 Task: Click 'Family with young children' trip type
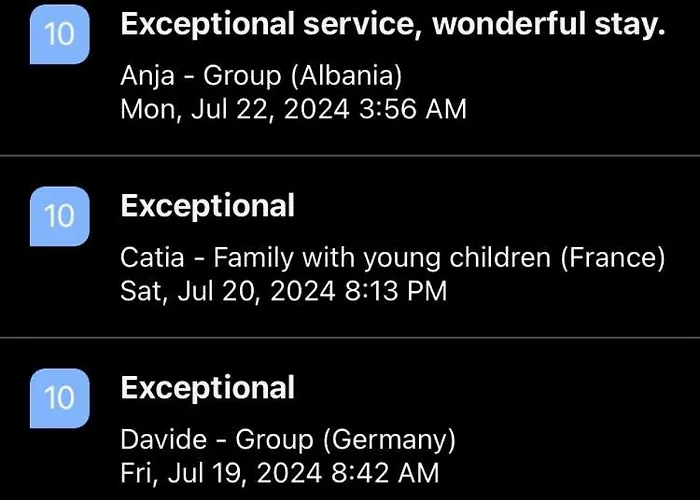[382, 258]
